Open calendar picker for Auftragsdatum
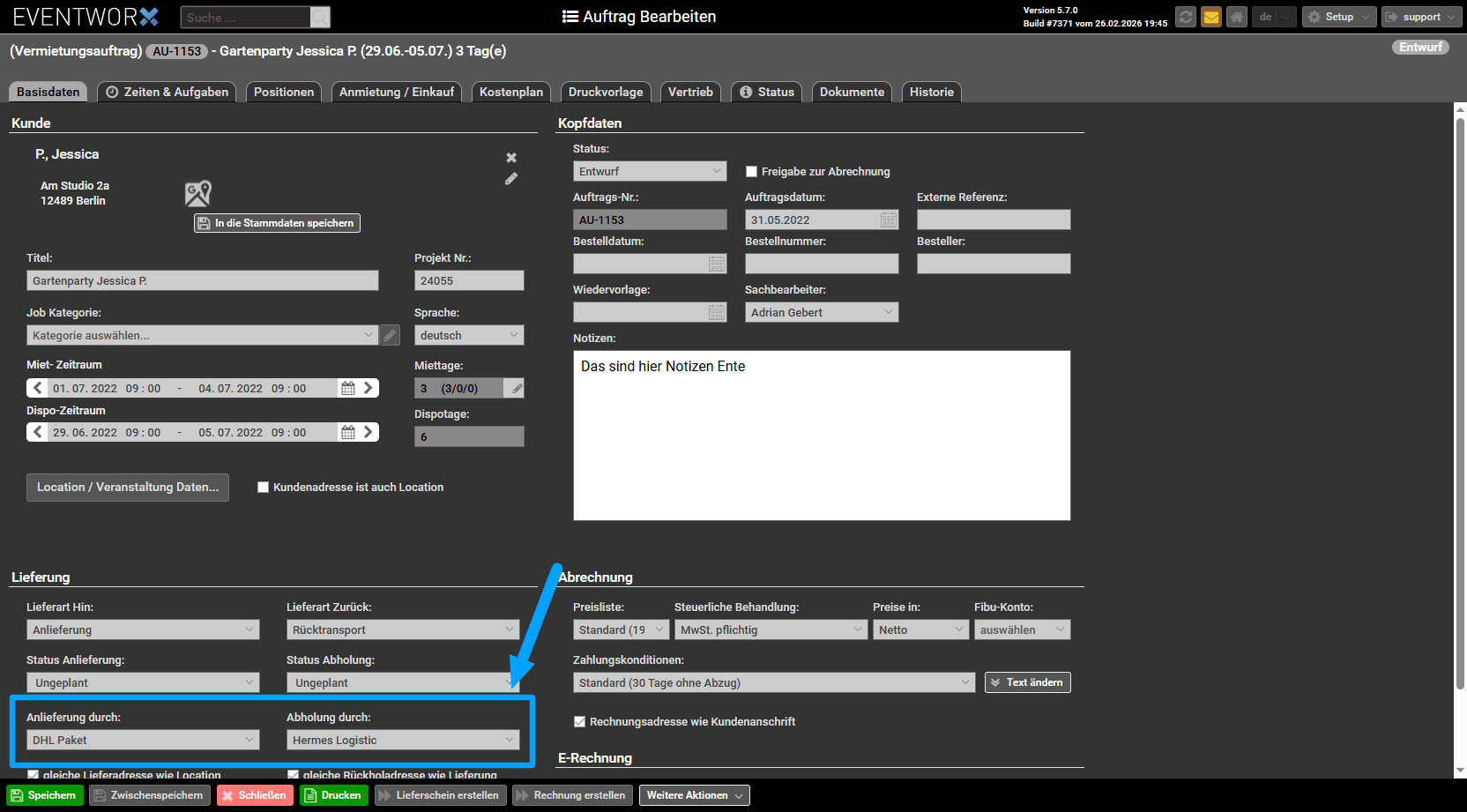The image size is (1467, 812). click(x=889, y=220)
